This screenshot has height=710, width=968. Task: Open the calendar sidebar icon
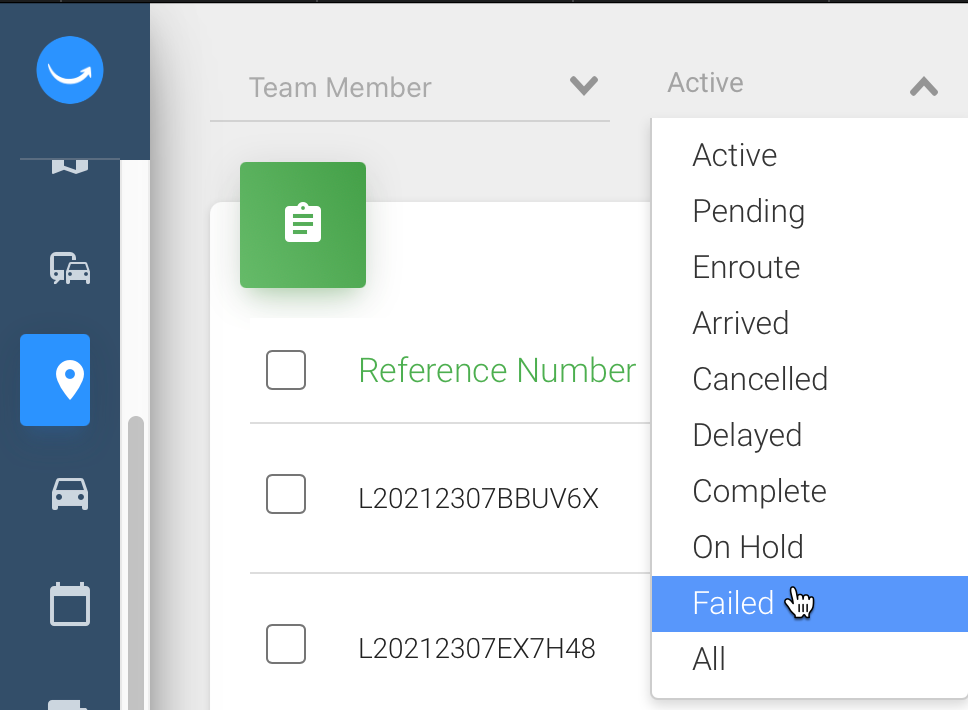click(x=70, y=604)
